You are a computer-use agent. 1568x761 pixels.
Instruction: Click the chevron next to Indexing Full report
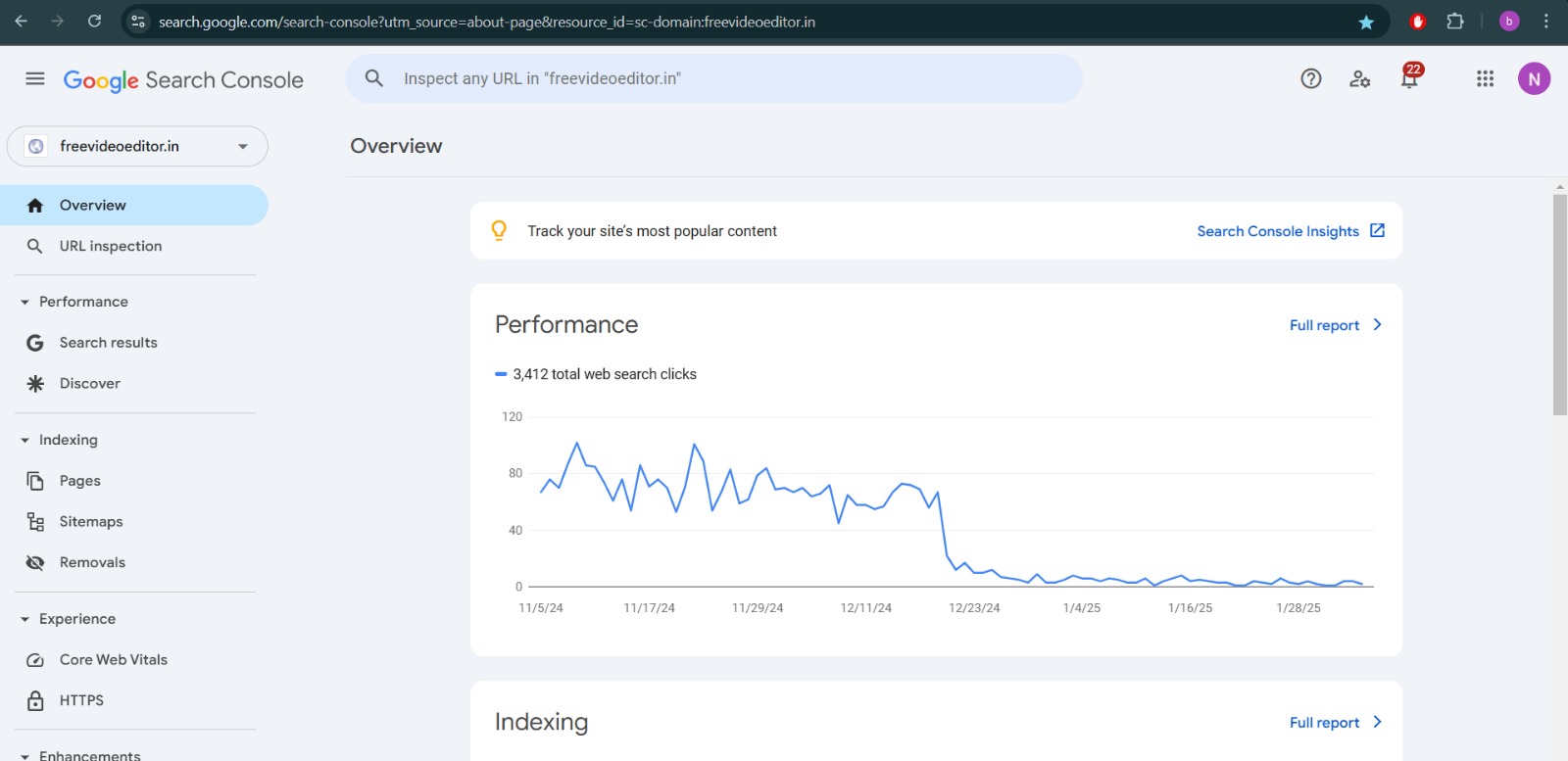point(1377,722)
